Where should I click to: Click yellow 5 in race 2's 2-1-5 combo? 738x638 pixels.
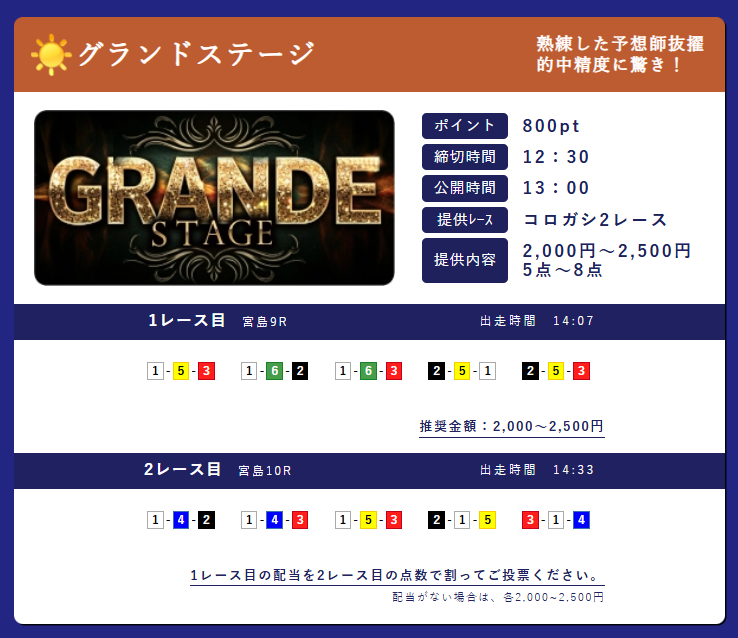487,520
